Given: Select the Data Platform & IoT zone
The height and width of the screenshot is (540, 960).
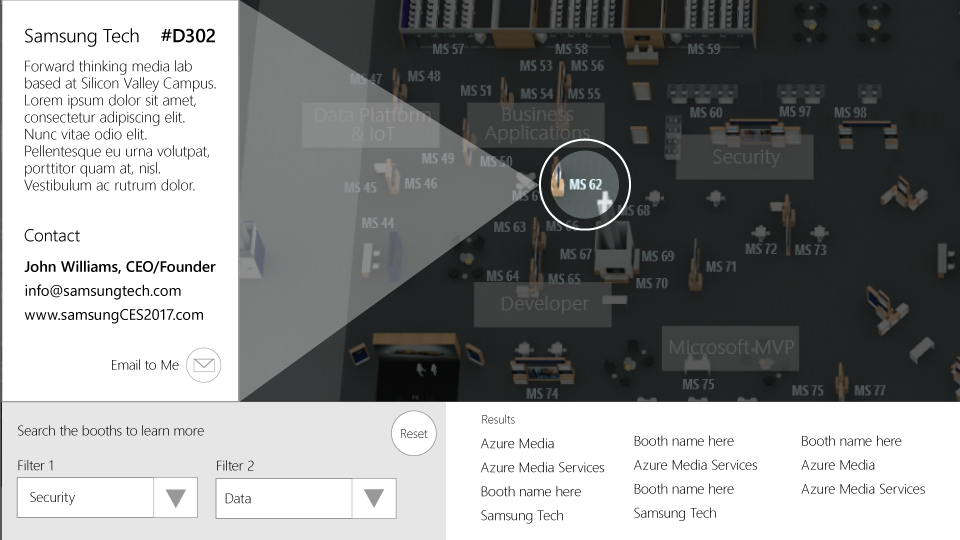Looking at the screenshot, I should 372,124.
